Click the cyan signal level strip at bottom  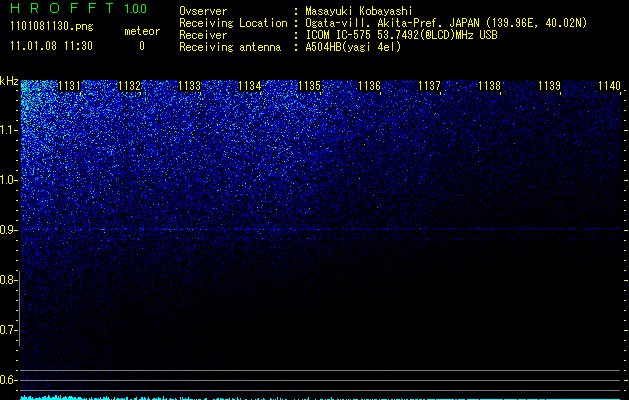pyautogui.click(x=321, y=398)
